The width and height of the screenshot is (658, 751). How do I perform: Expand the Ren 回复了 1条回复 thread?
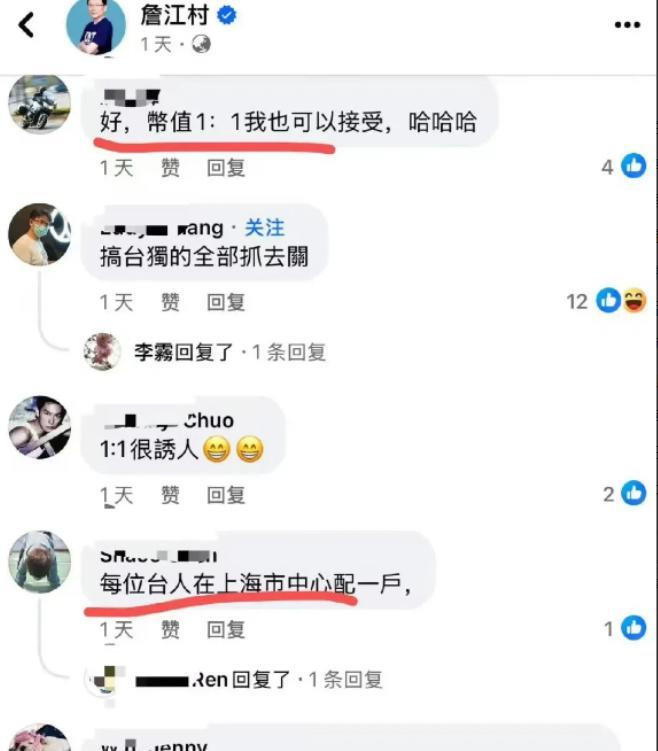259,680
